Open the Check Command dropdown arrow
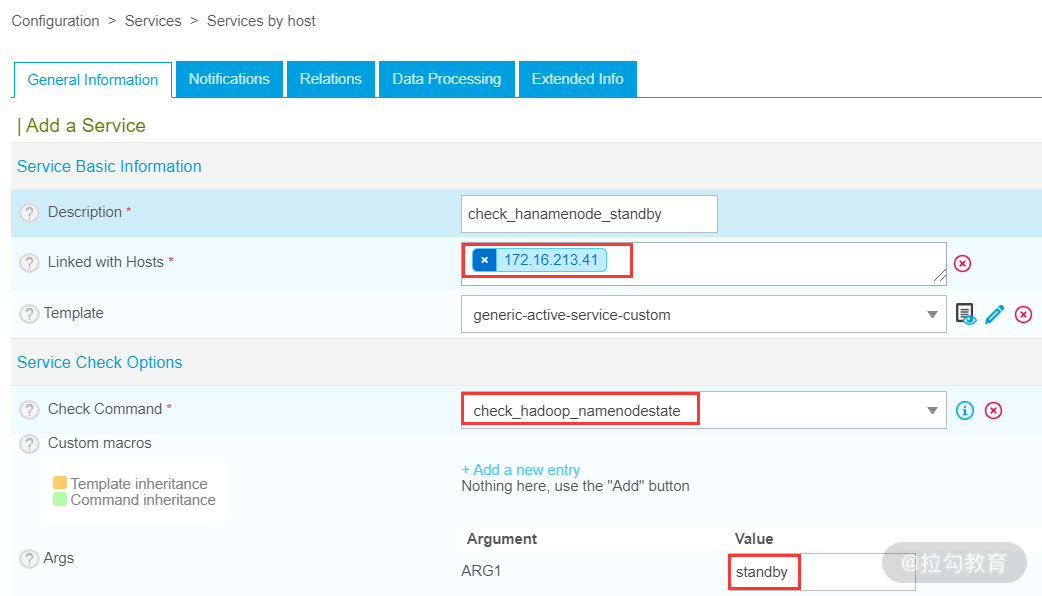This screenshot has height=596, width=1042. pos(932,411)
